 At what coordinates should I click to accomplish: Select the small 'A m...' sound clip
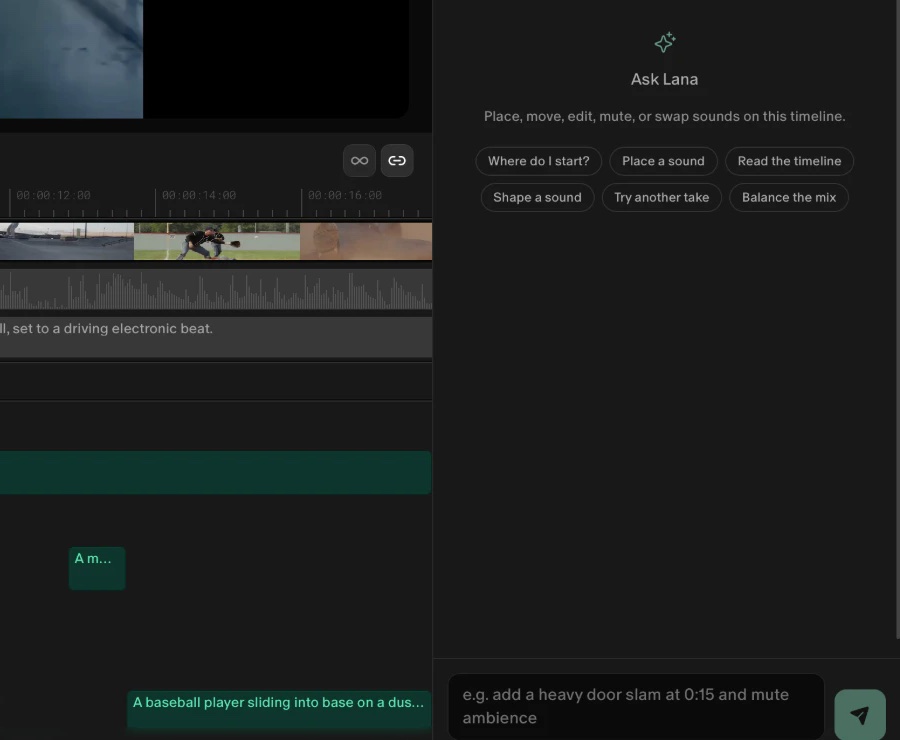pos(97,568)
